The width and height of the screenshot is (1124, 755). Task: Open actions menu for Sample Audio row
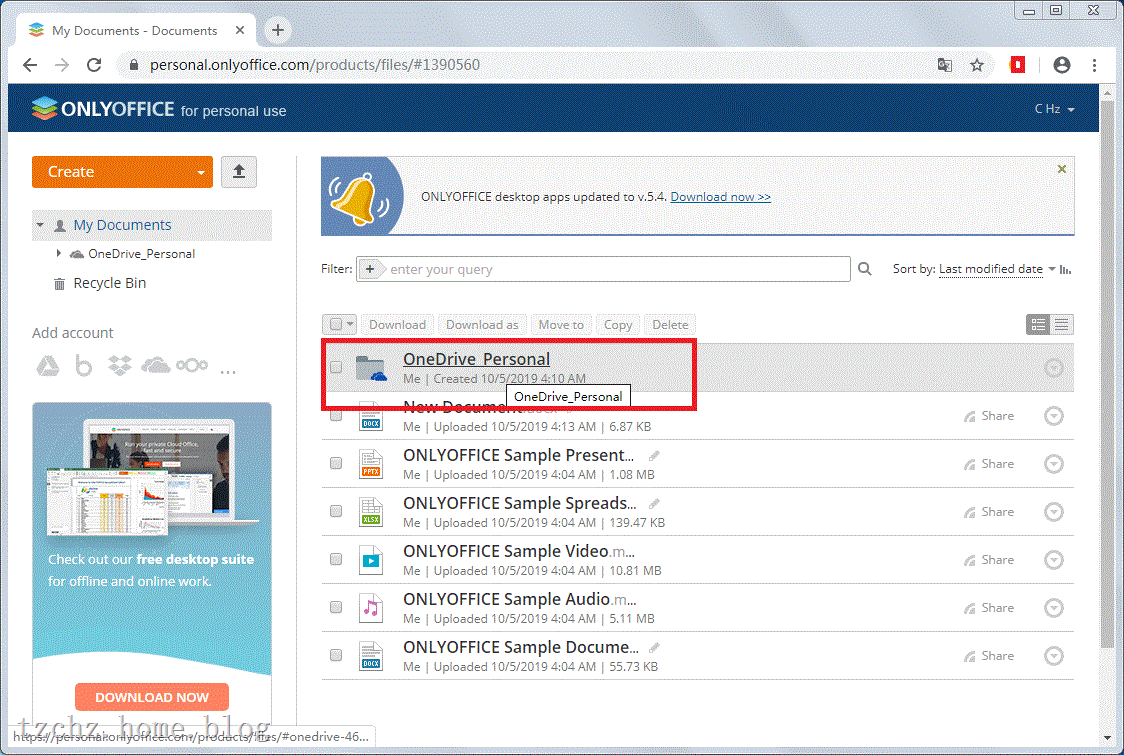click(1053, 608)
